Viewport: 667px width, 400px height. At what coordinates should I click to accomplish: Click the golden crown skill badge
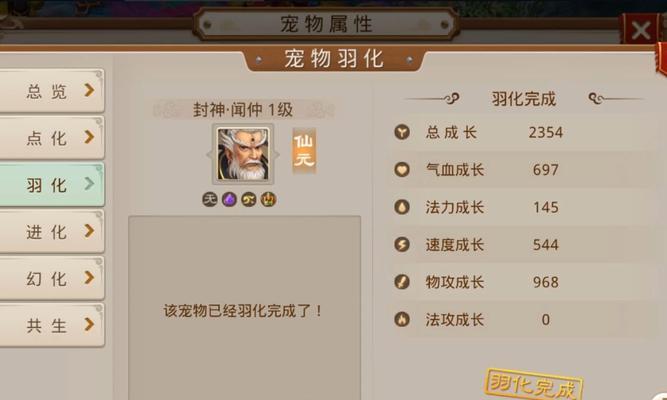(x=268, y=199)
